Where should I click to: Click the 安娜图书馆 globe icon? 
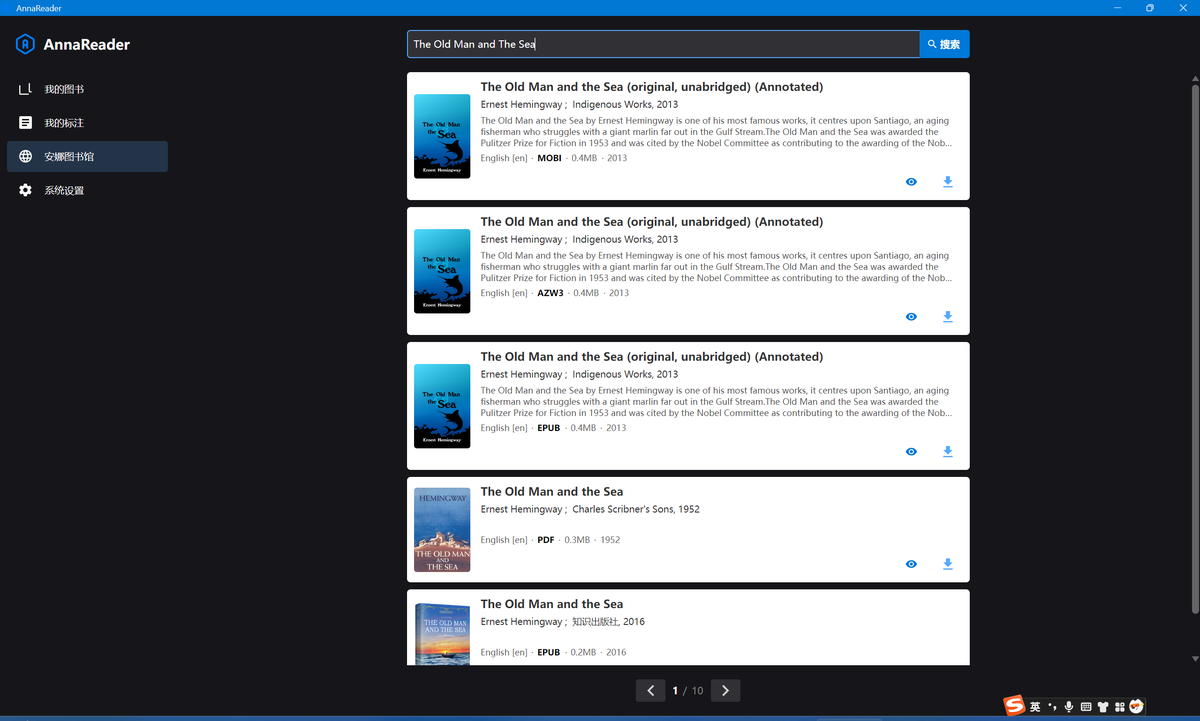coord(25,157)
